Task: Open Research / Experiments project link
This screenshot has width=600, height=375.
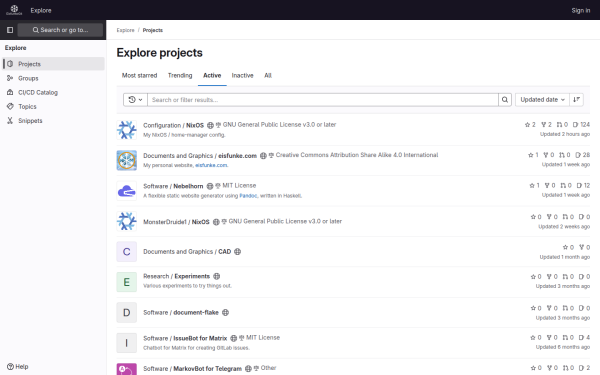Action: 176,276
